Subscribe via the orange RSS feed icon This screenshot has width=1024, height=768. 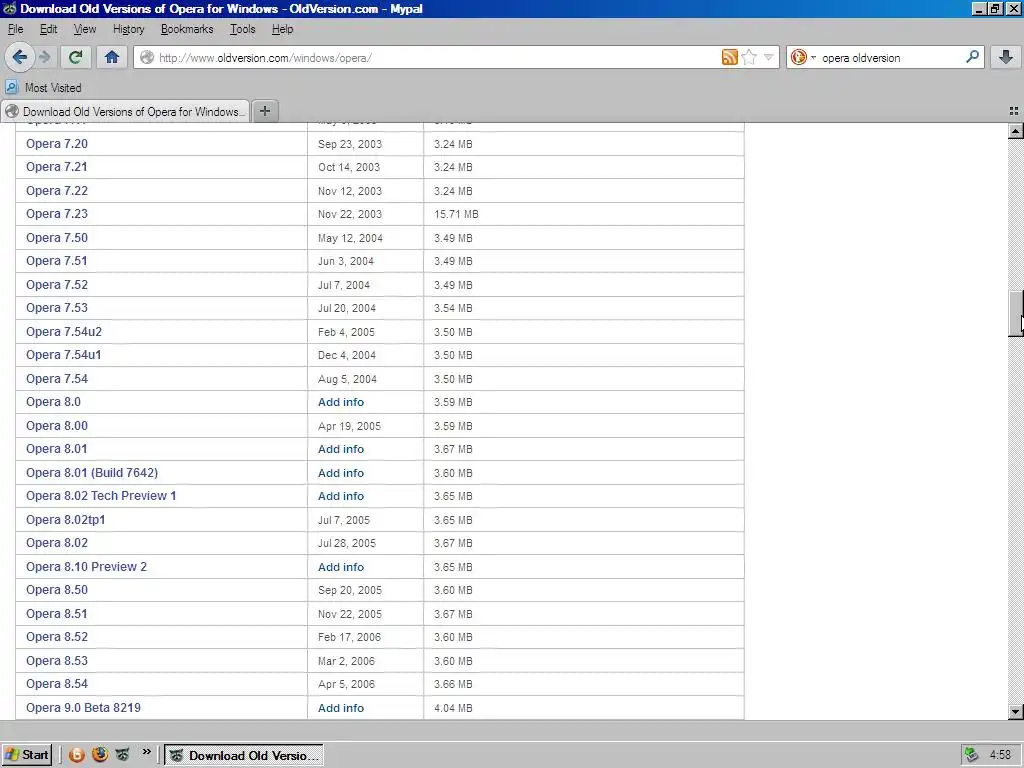point(729,57)
